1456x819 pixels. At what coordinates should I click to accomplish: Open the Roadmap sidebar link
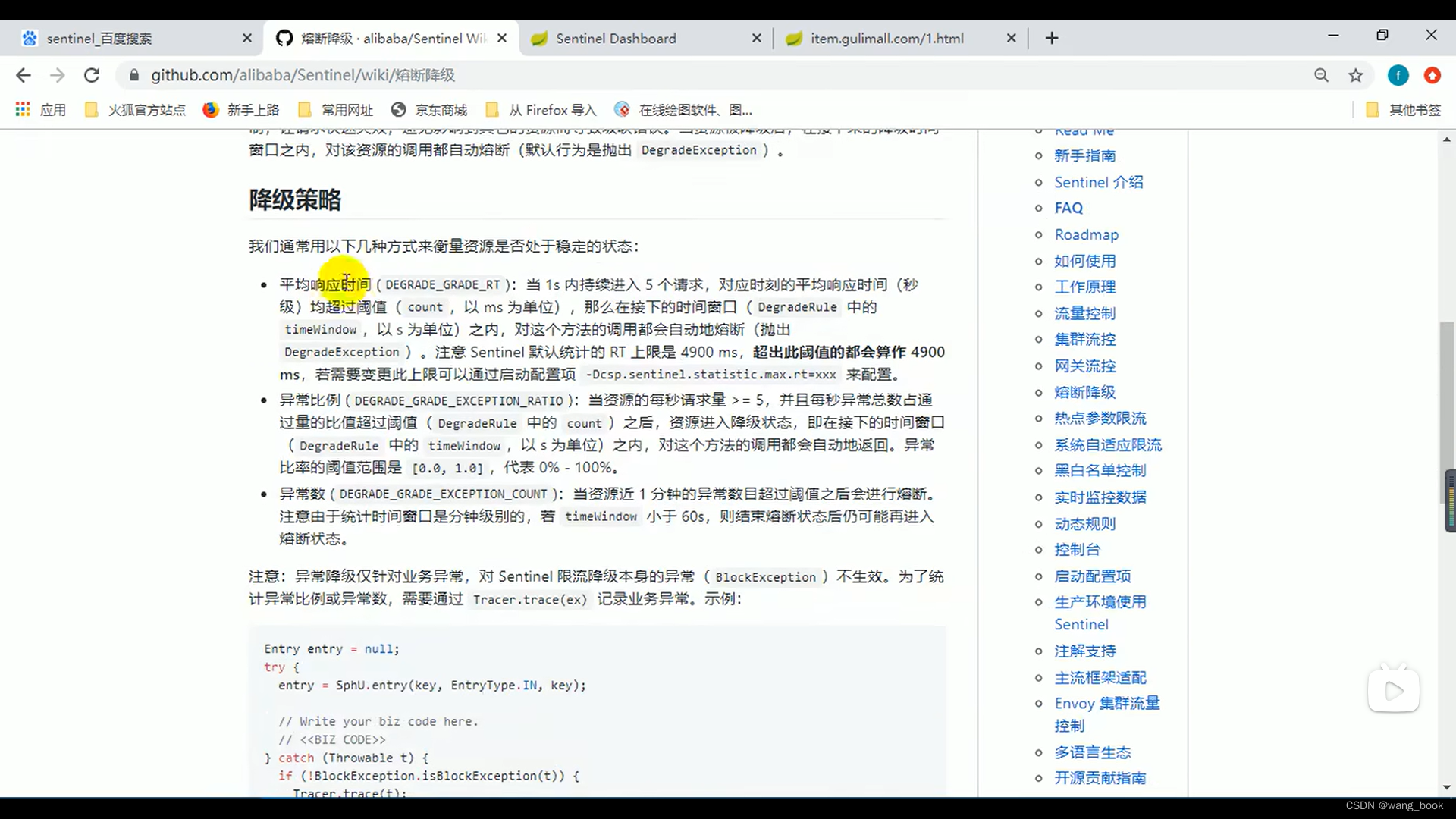[1086, 234]
